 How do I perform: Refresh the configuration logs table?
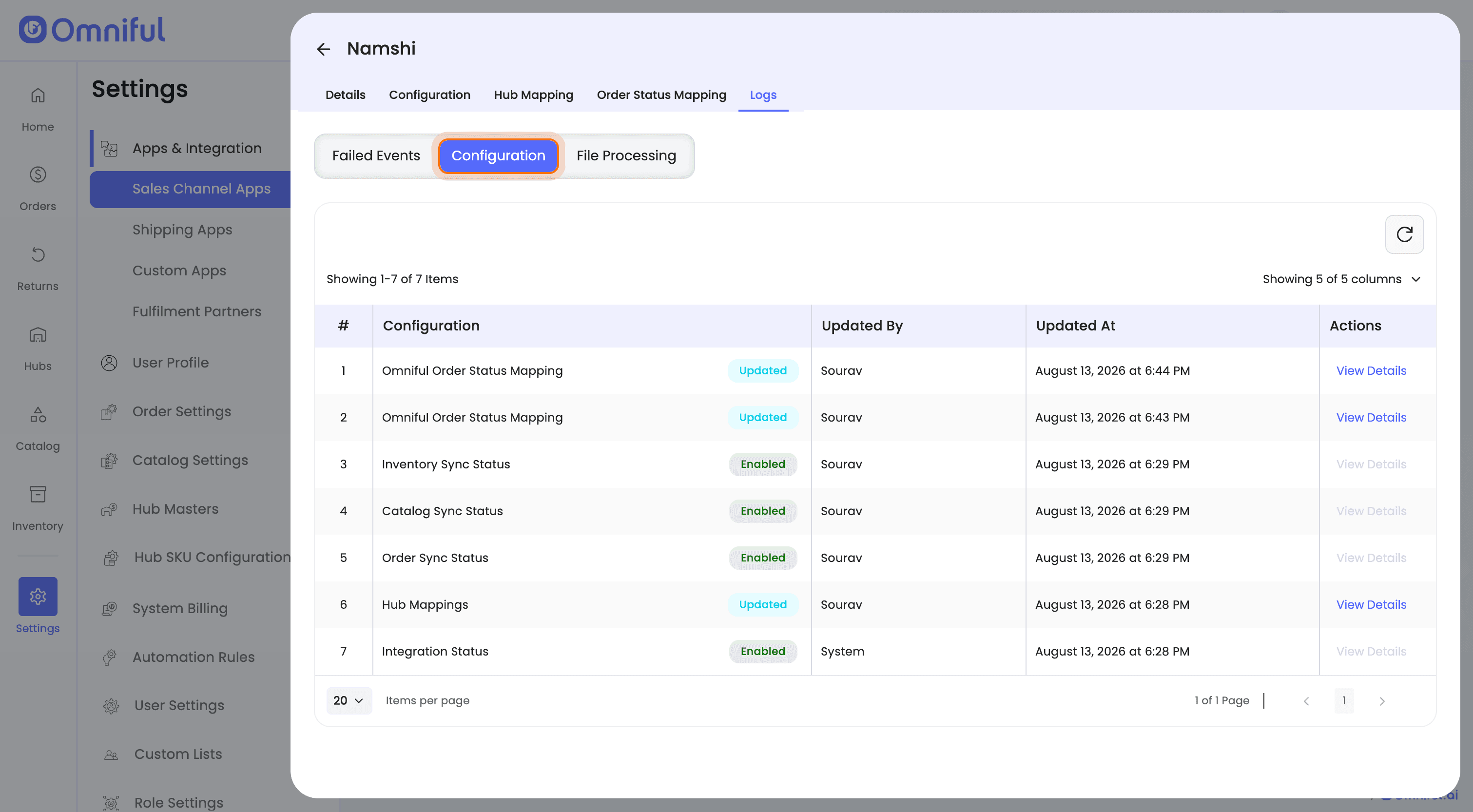click(x=1404, y=234)
